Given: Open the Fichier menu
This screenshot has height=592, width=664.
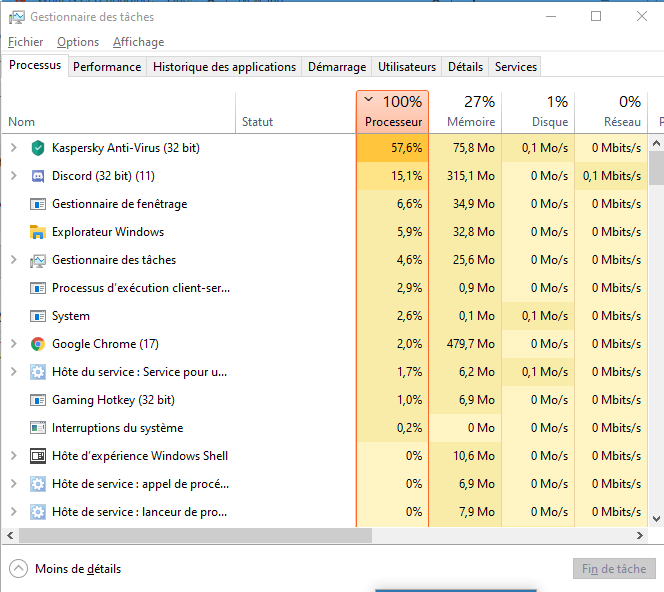Looking at the screenshot, I should (x=25, y=42).
